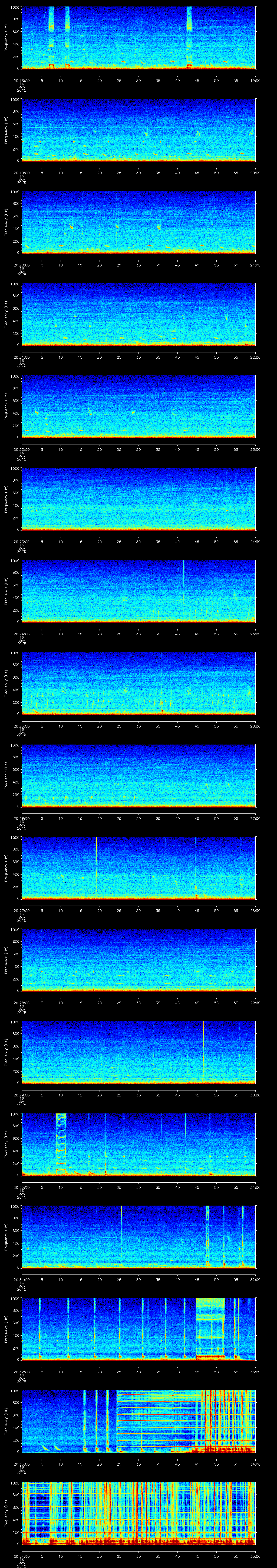Click the bright vertical line near 47 seconds in the 20:29:00 spectrogram
277x1568 pixels.
click(203, 1052)
